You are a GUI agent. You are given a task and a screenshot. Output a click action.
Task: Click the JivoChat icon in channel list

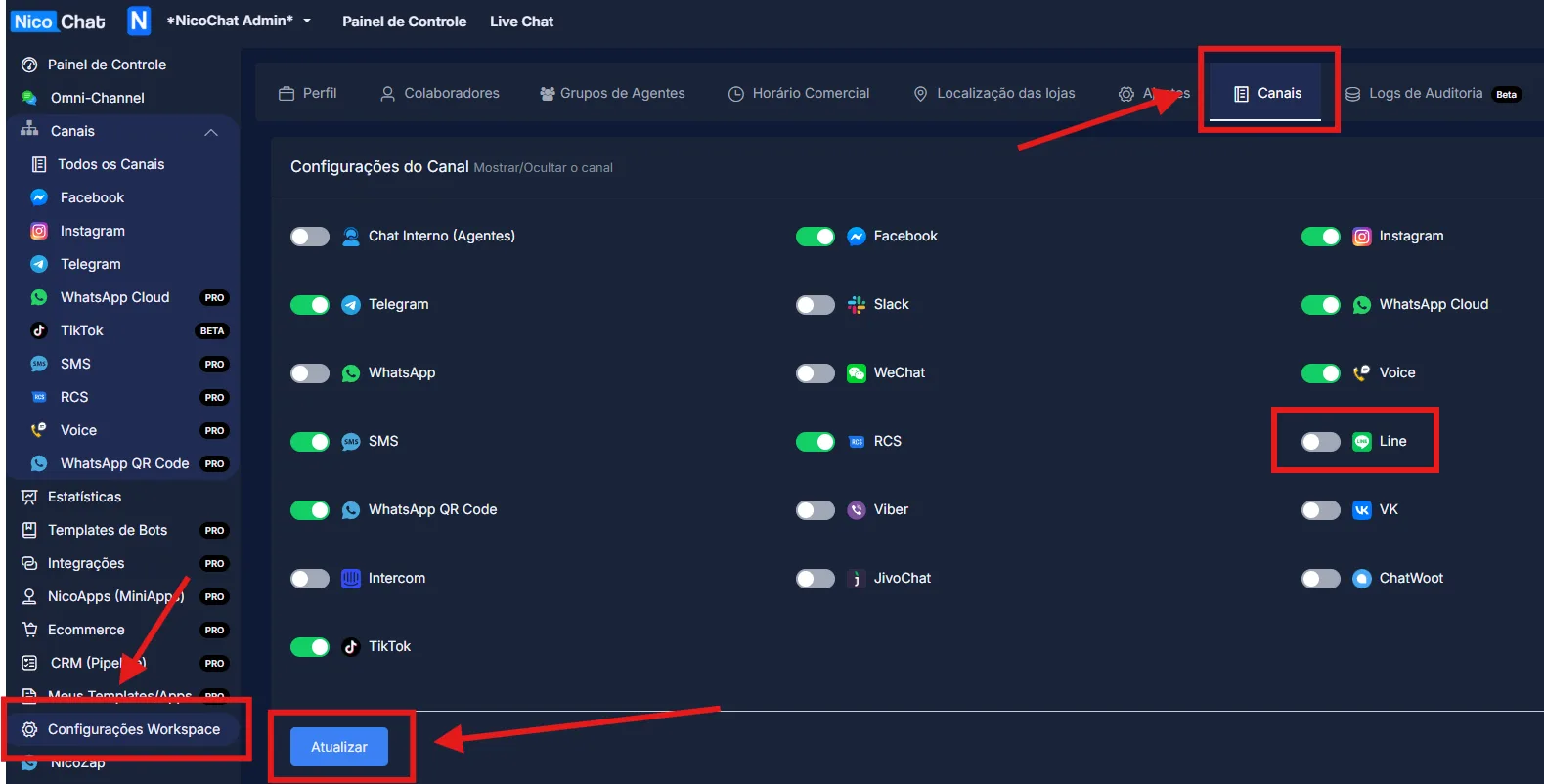tap(857, 578)
